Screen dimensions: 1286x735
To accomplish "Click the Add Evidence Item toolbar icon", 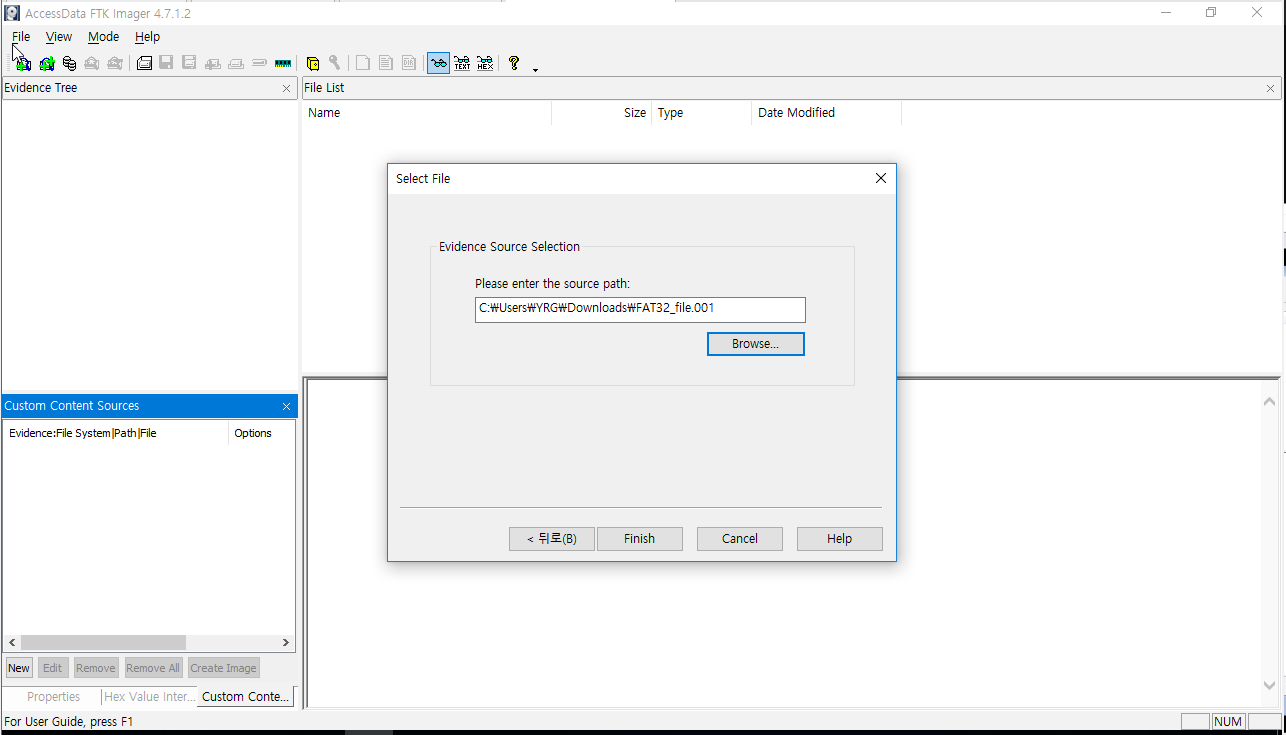I will 22,63.
